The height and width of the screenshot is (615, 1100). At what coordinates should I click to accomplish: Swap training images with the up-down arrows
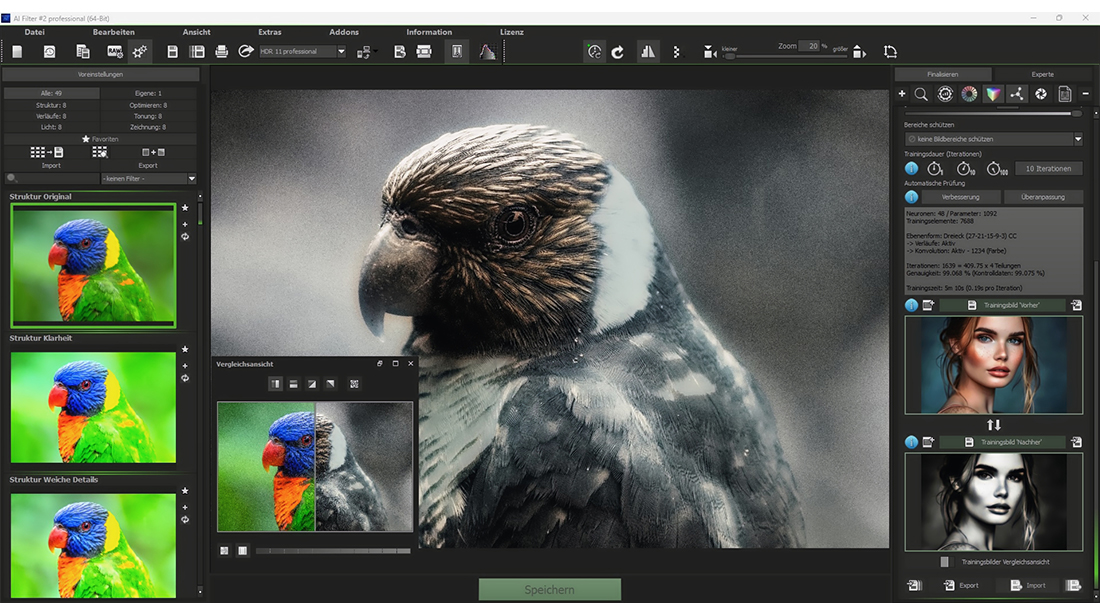tap(993, 425)
